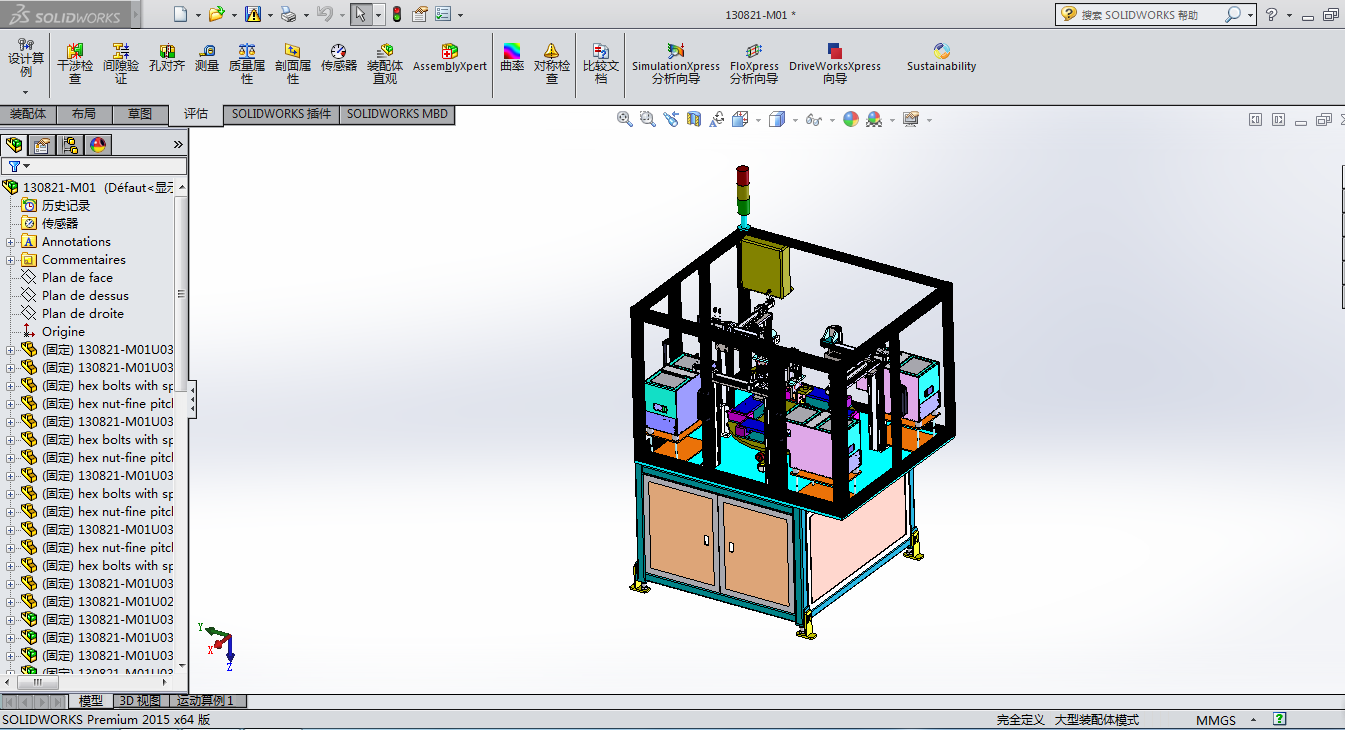Toggle hide/show items glasses icon

pos(814,119)
